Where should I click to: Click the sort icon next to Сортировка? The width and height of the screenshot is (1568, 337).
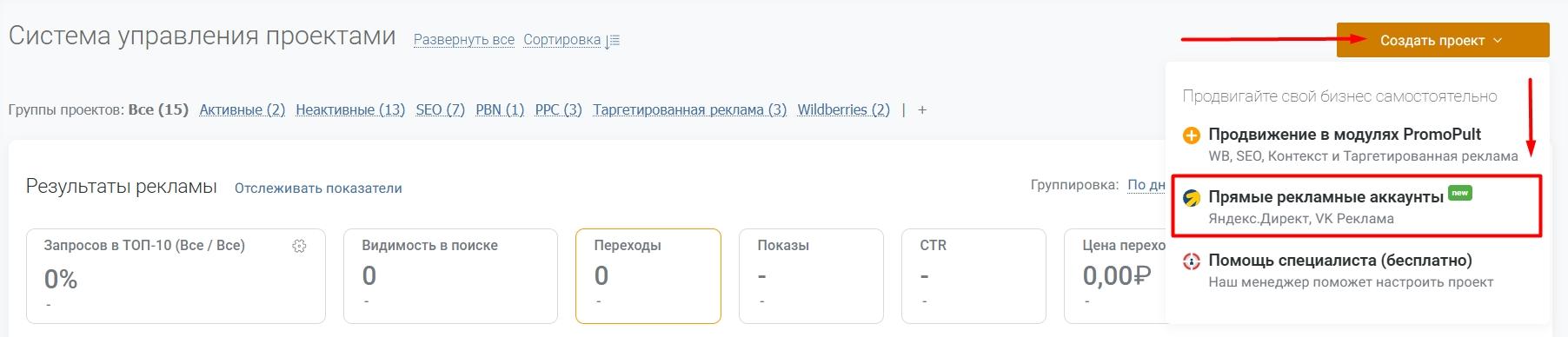tap(613, 41)
